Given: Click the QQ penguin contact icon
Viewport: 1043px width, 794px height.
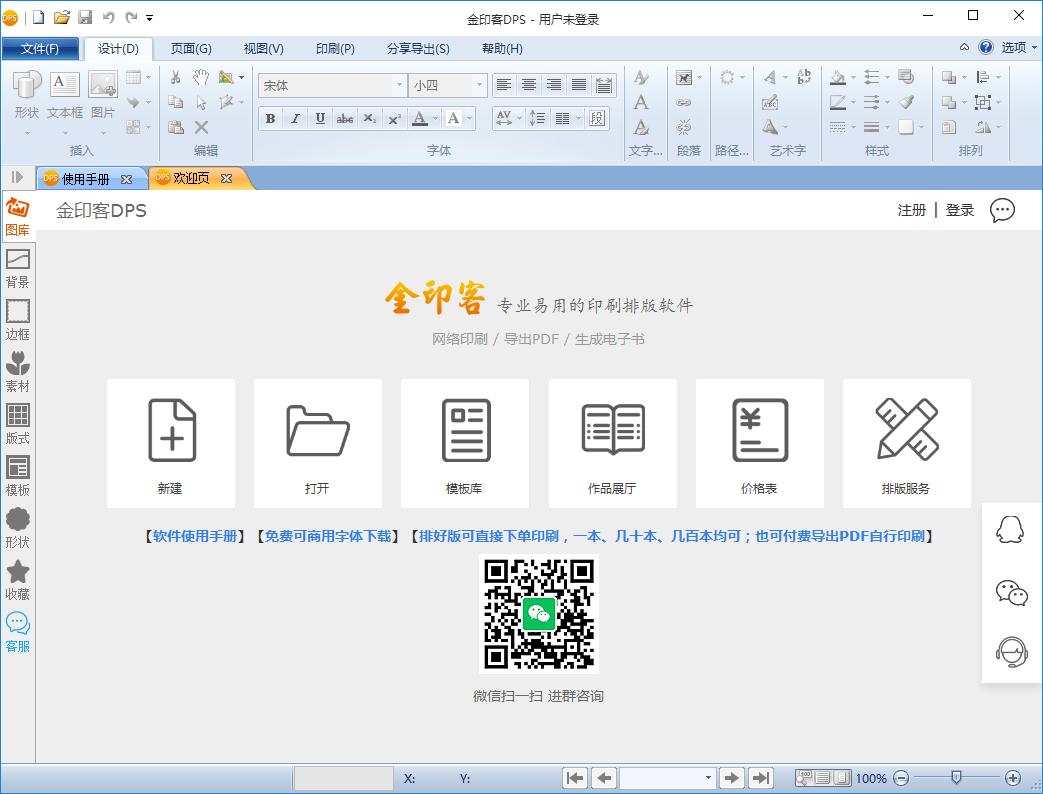Looking at the screenshot, I should (x=1010, y=530).
